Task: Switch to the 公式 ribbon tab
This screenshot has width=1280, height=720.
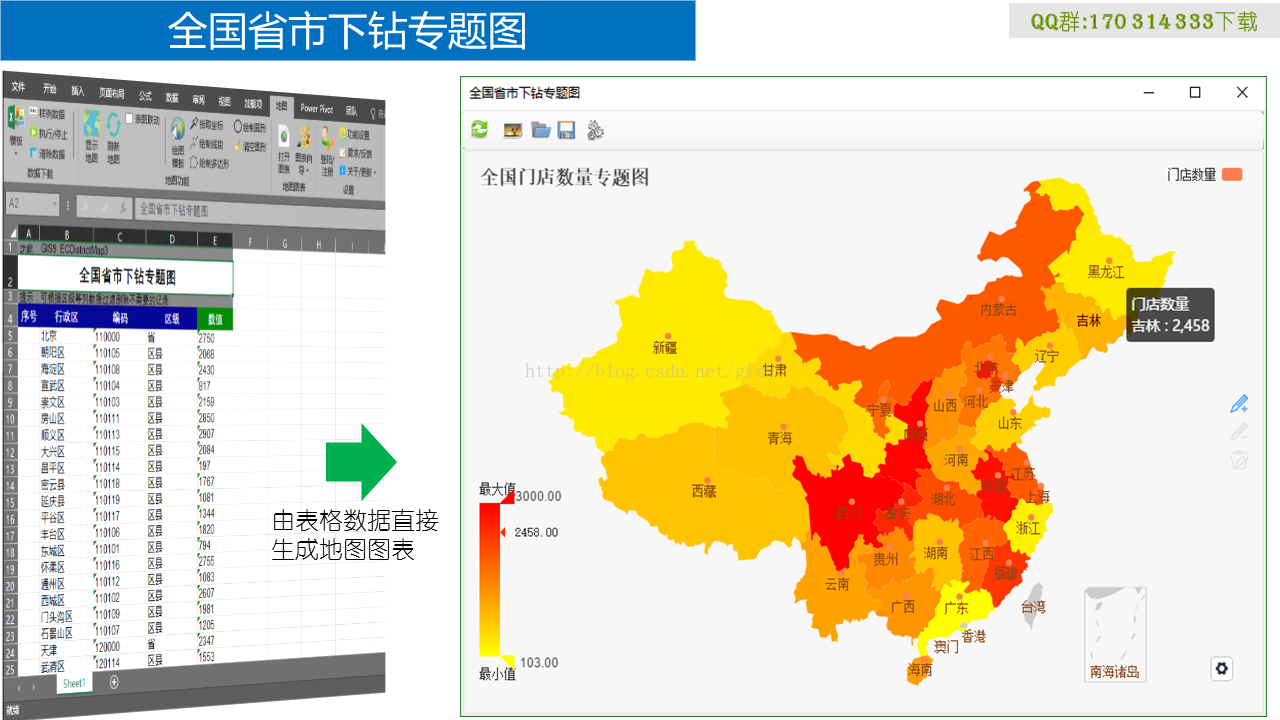Action: pos(145,96)
